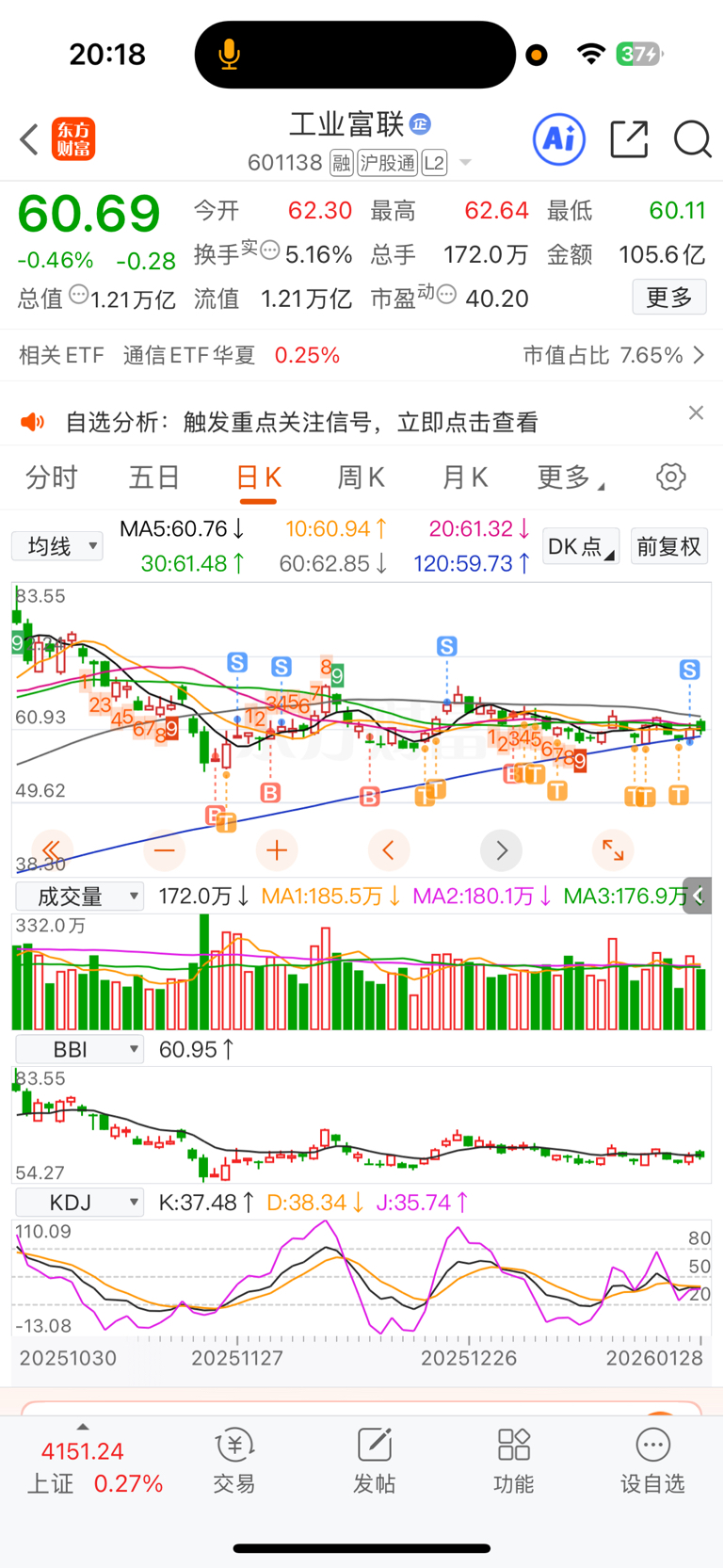The width and height of the screenshot is (724, 1568).
Task: Open 功能 in bottom bar
Action: click(513, 1462)
